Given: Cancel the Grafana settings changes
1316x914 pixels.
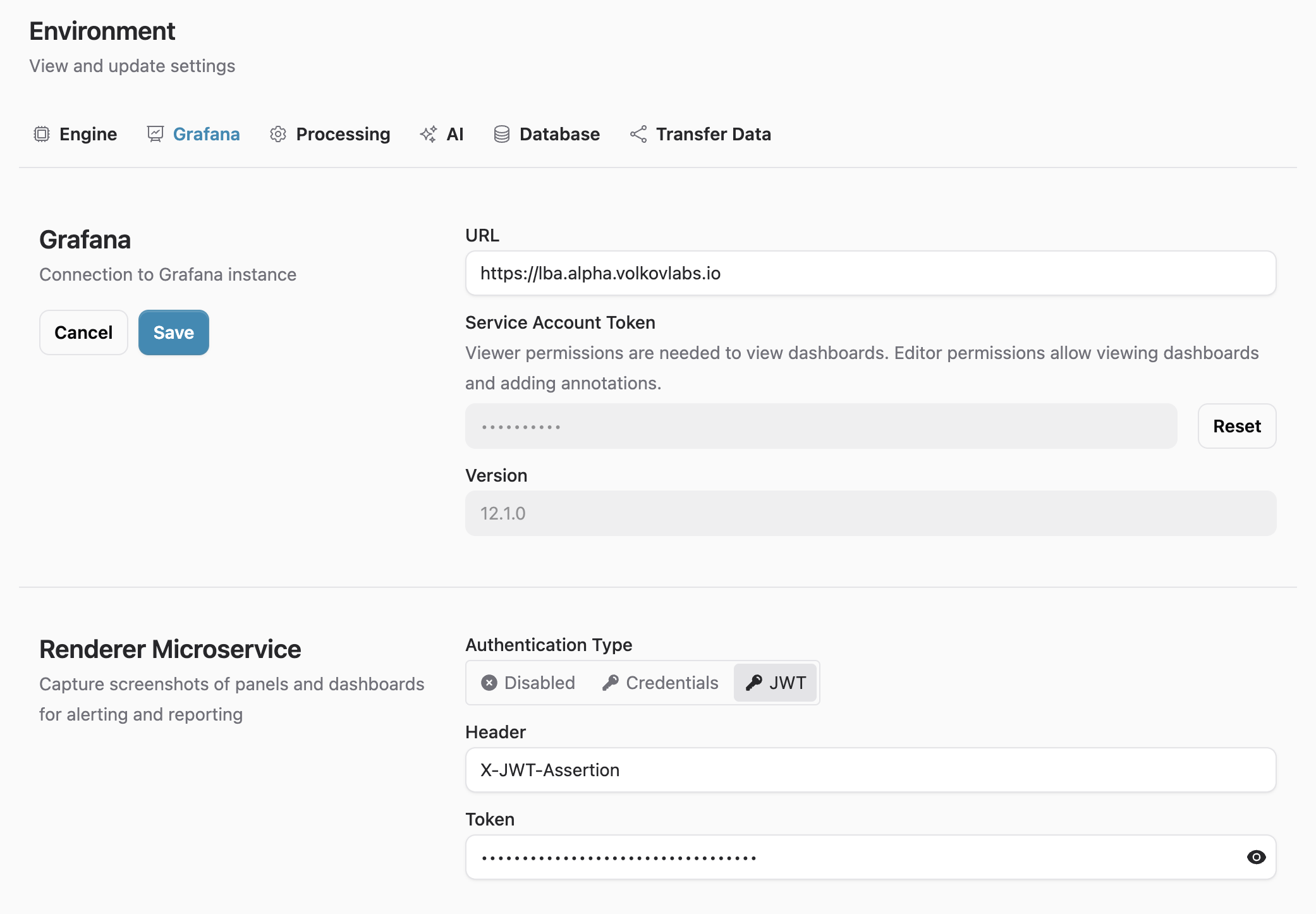Looking at the screenshot, I should tap(83, 332).
